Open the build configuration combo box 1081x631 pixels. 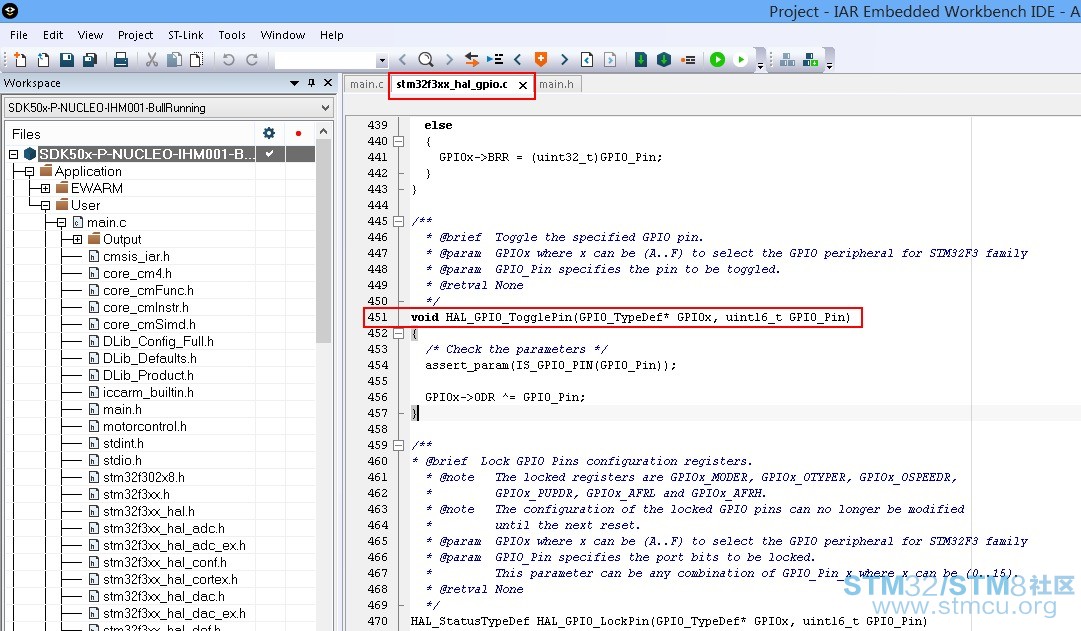click(x=169, y=108)
